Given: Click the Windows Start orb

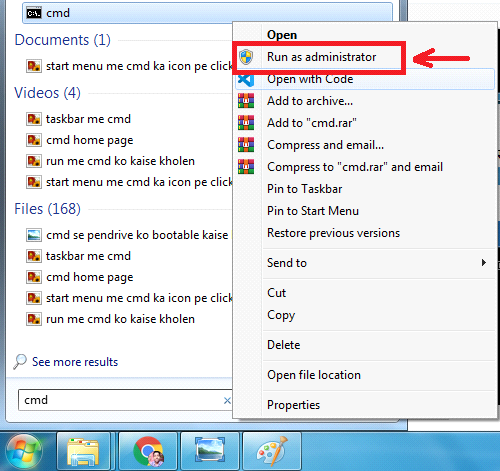Looking at the screenshot, I should point(24,452).
